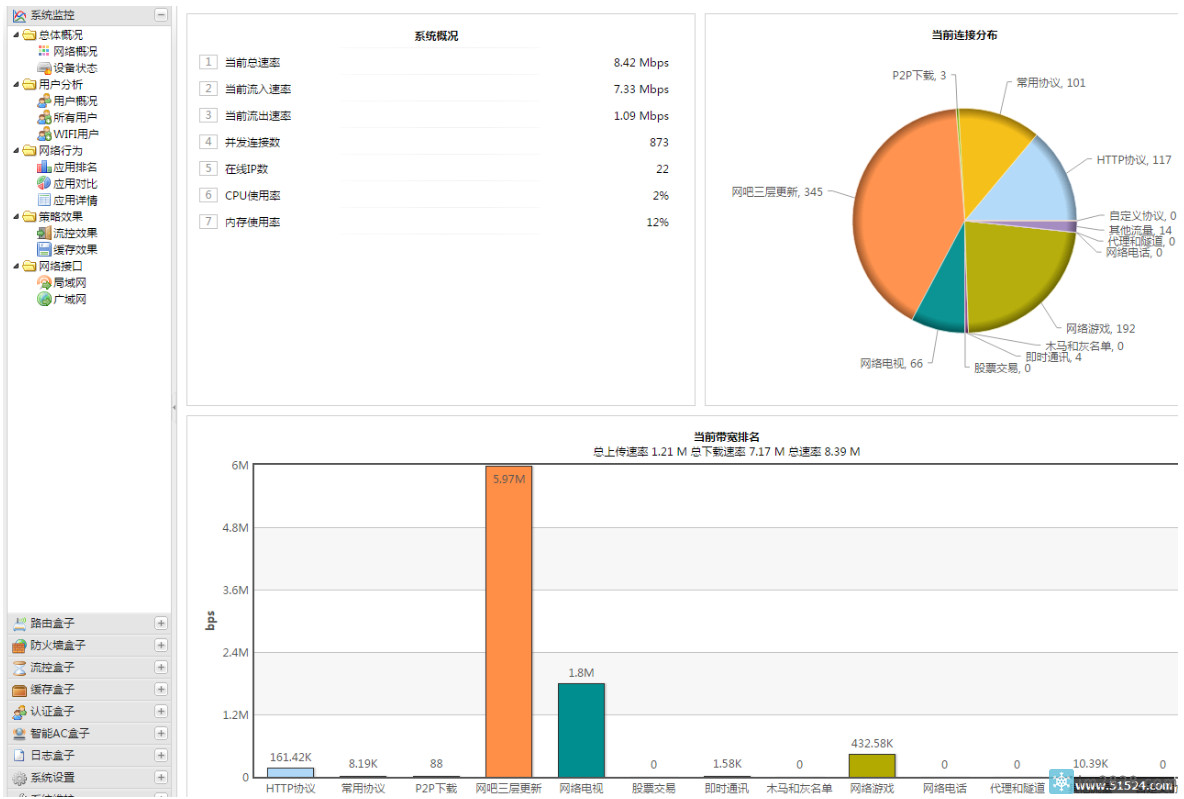Image resolution: width=1184 pixels, height=799 pixels.
Task: Open 用户概况 under 用户分析
Action: click(75, 101)
